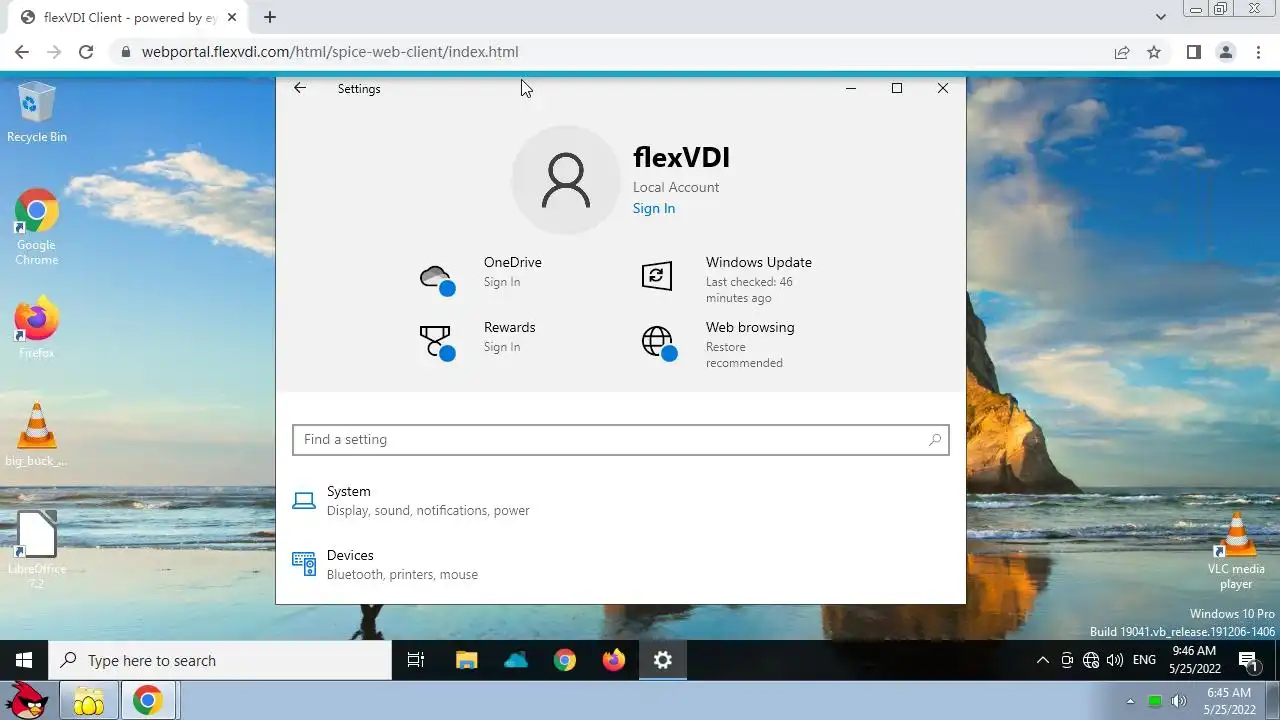Image resolution: width=1280 pixels, height=720 pixels.
Task: Open the System settings category
Action: (x=620, y=500)
